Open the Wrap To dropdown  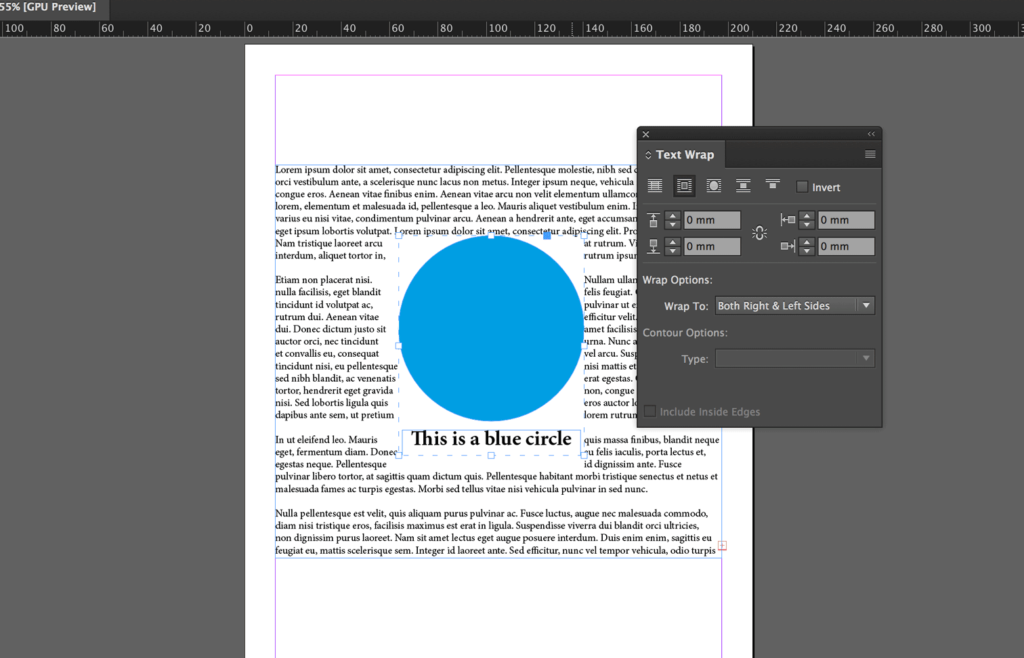[x=795, y=305]
